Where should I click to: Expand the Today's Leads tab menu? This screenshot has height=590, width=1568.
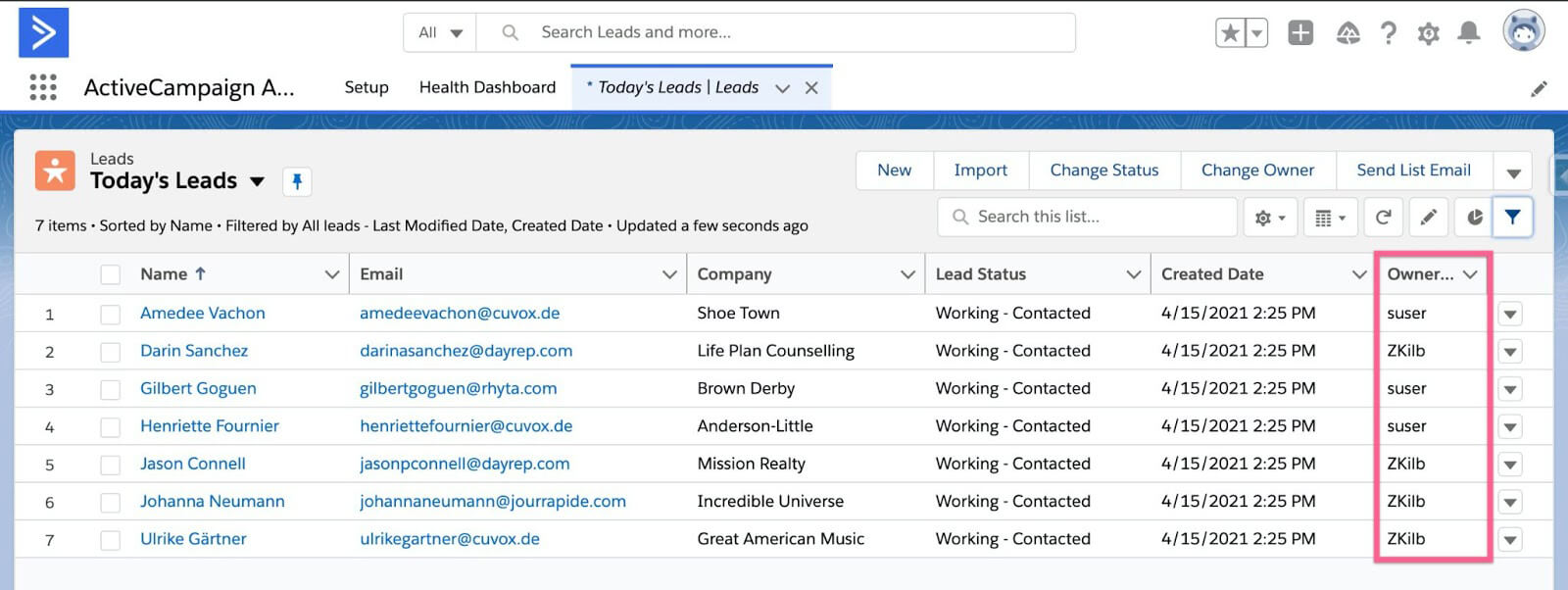point(782,88)
